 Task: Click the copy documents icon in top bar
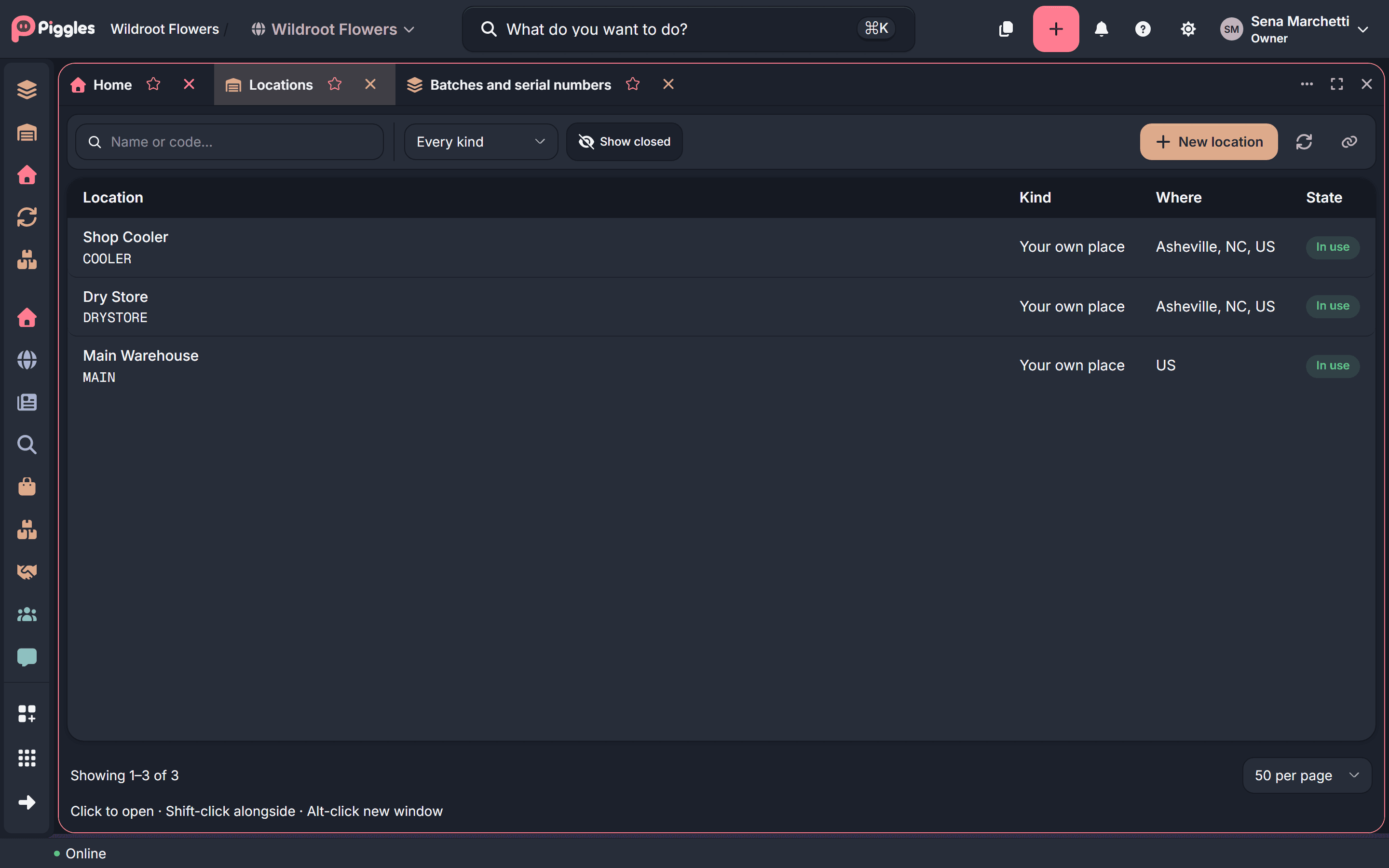point(1006,29)
